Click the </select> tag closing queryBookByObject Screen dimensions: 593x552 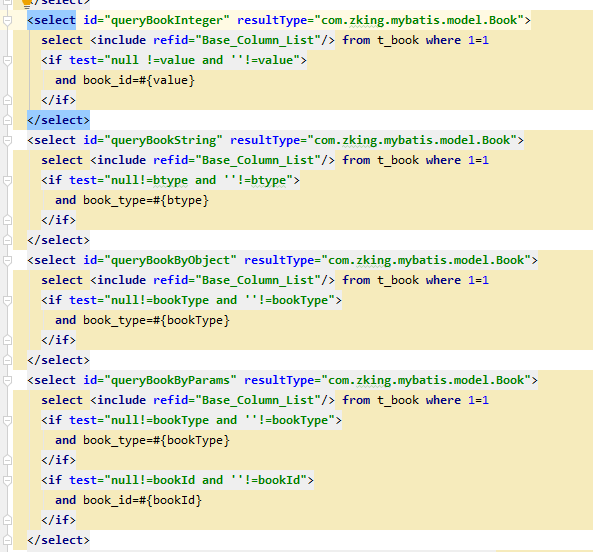tap(59, 360)
